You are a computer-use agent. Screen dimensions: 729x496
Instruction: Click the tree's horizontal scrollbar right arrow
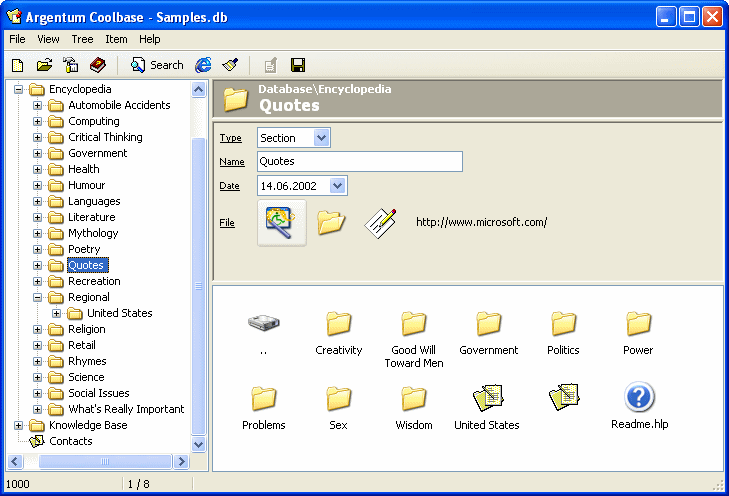click(182, 461)
